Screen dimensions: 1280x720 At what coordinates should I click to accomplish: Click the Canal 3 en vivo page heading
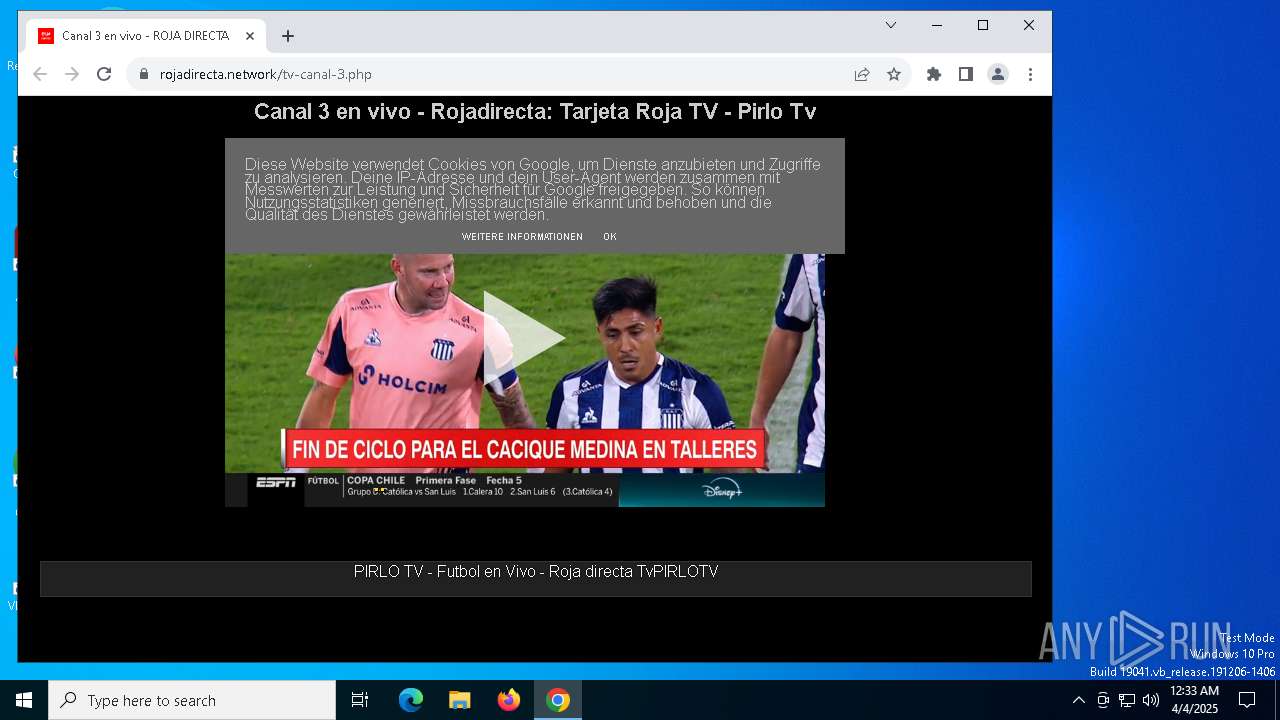pos(535,111)
